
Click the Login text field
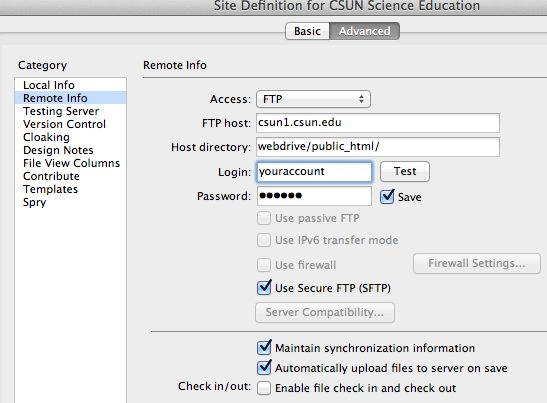(314, 172)
